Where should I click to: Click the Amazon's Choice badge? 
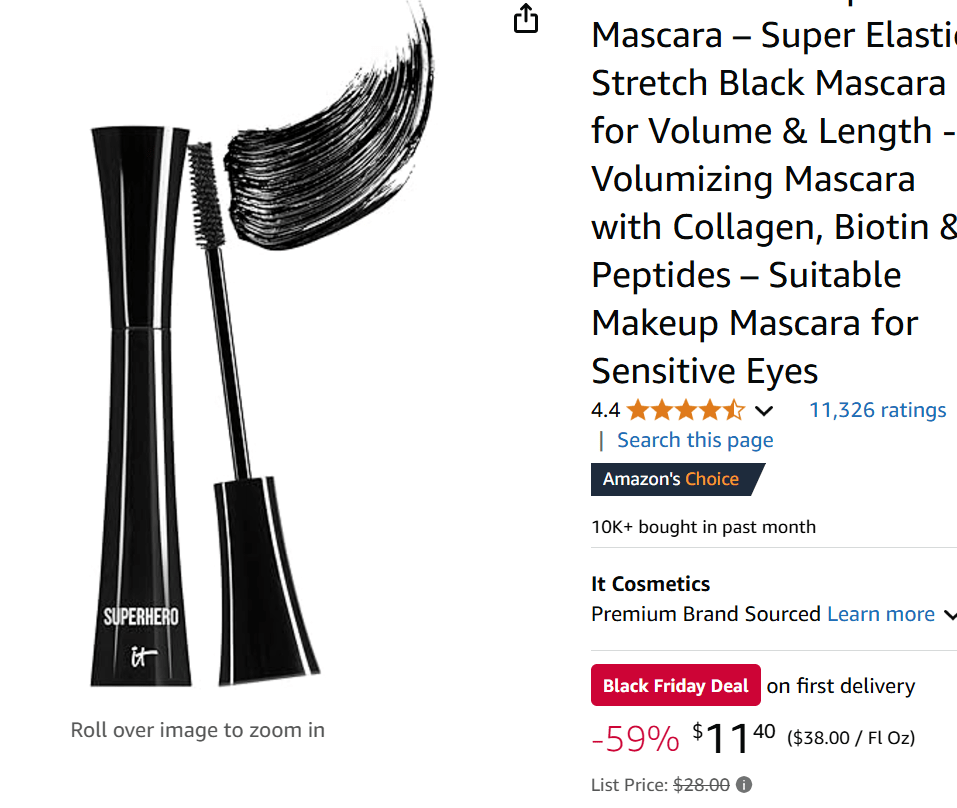(x=672, y=479)
